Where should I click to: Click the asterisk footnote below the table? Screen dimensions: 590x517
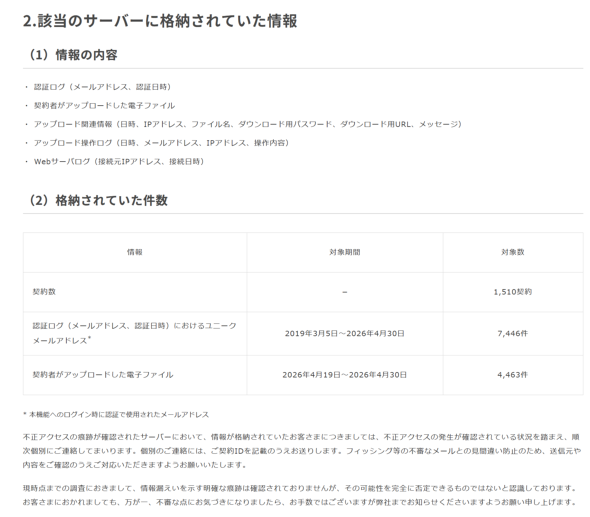116,415
